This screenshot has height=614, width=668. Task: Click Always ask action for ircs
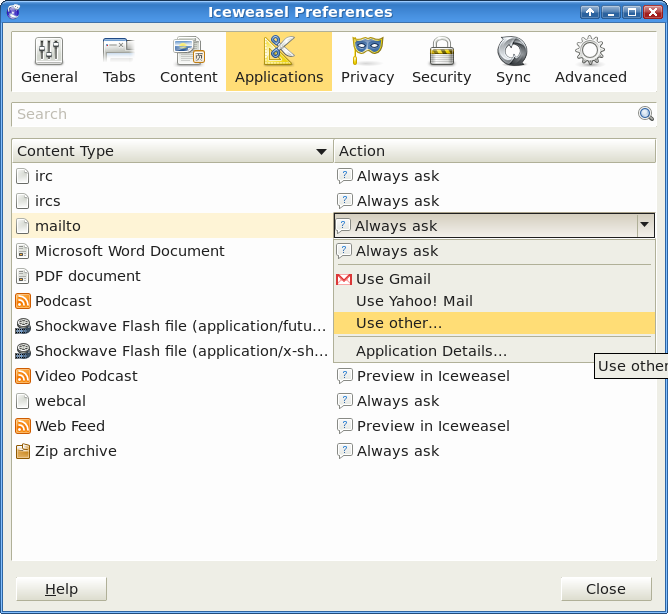[398, 201]
